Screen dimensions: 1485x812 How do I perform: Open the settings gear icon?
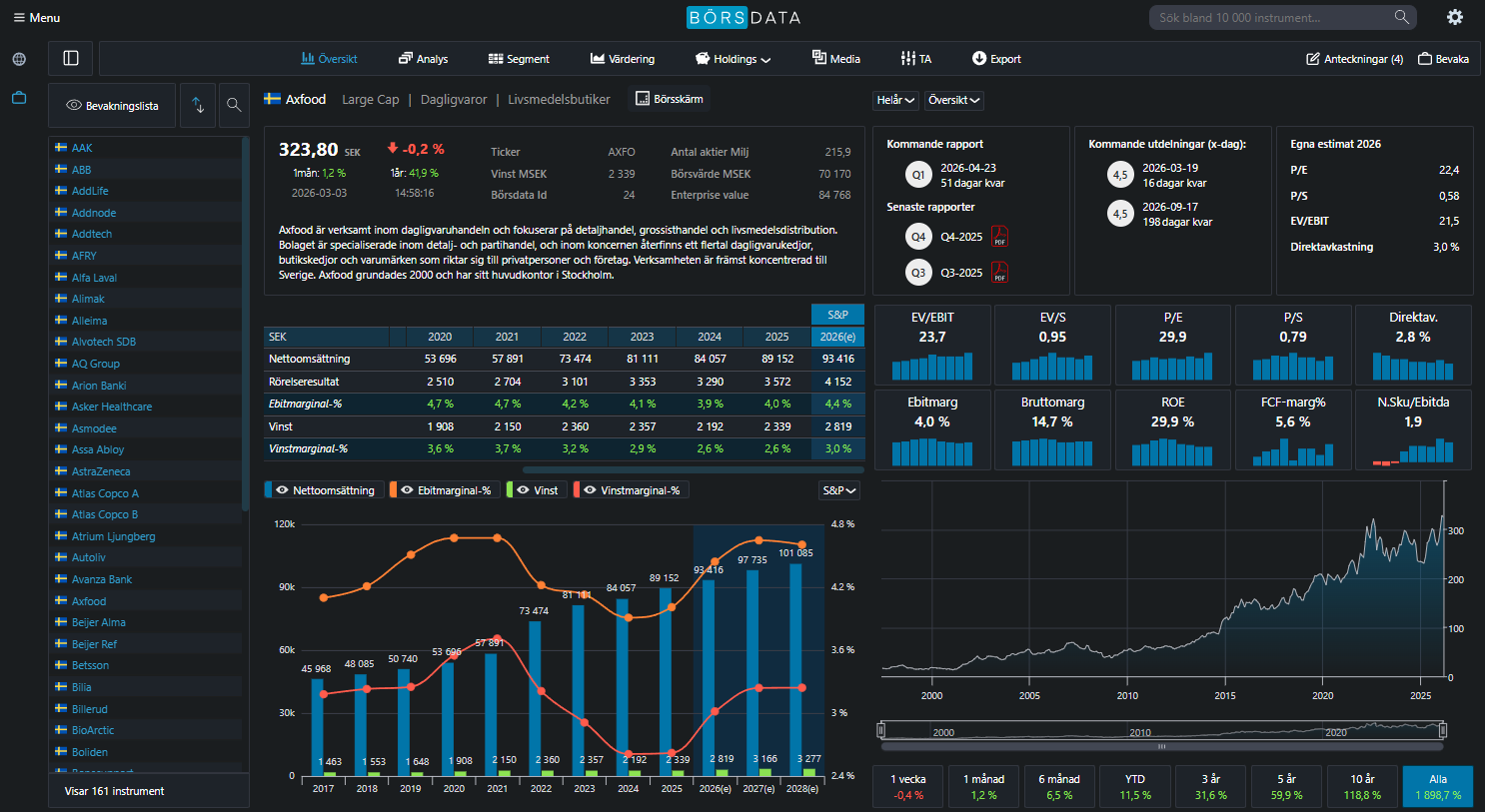pos(1455,17)
